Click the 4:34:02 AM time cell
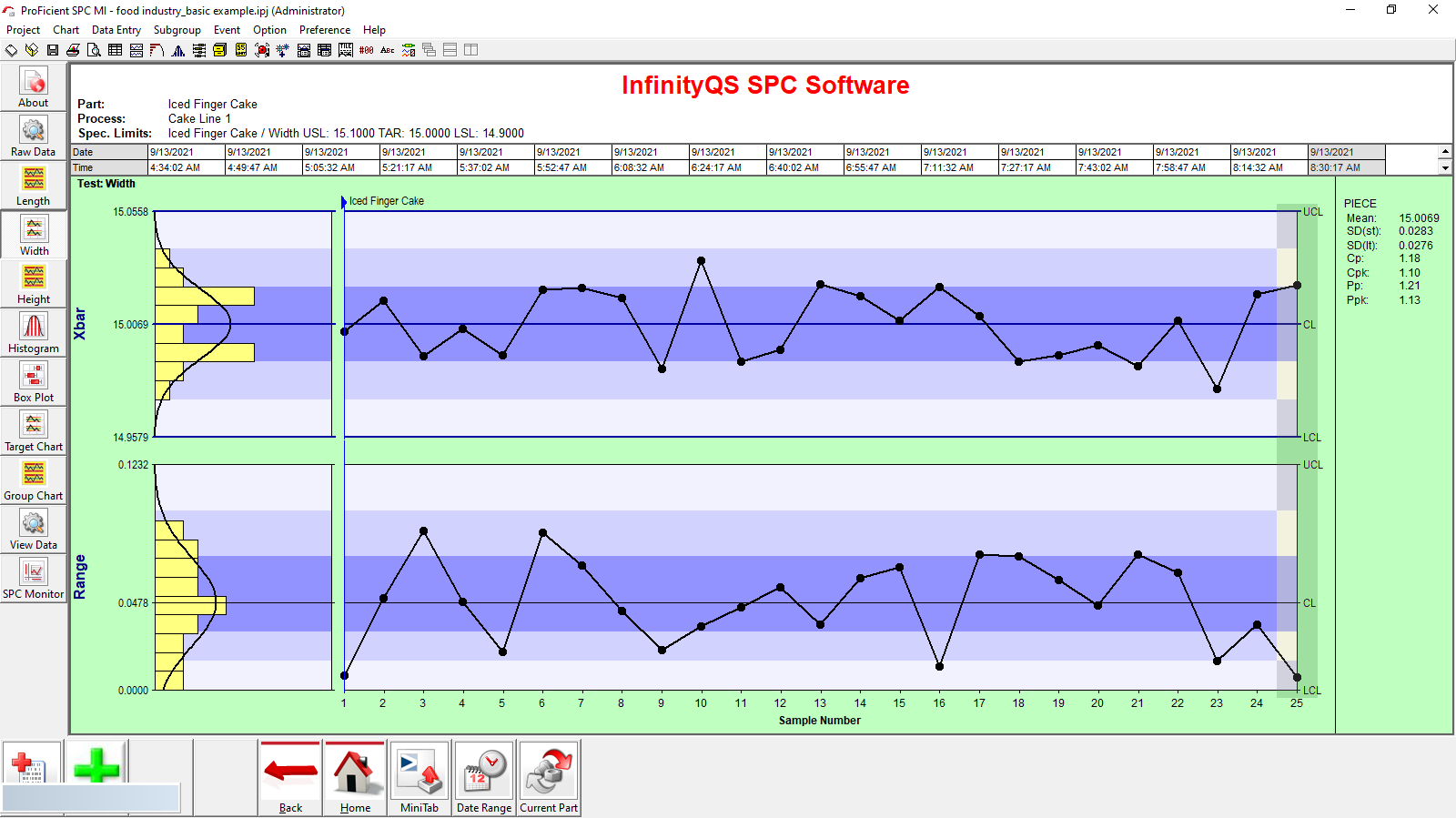Viewport: 1456px width, 818px height. pos(187,167)
